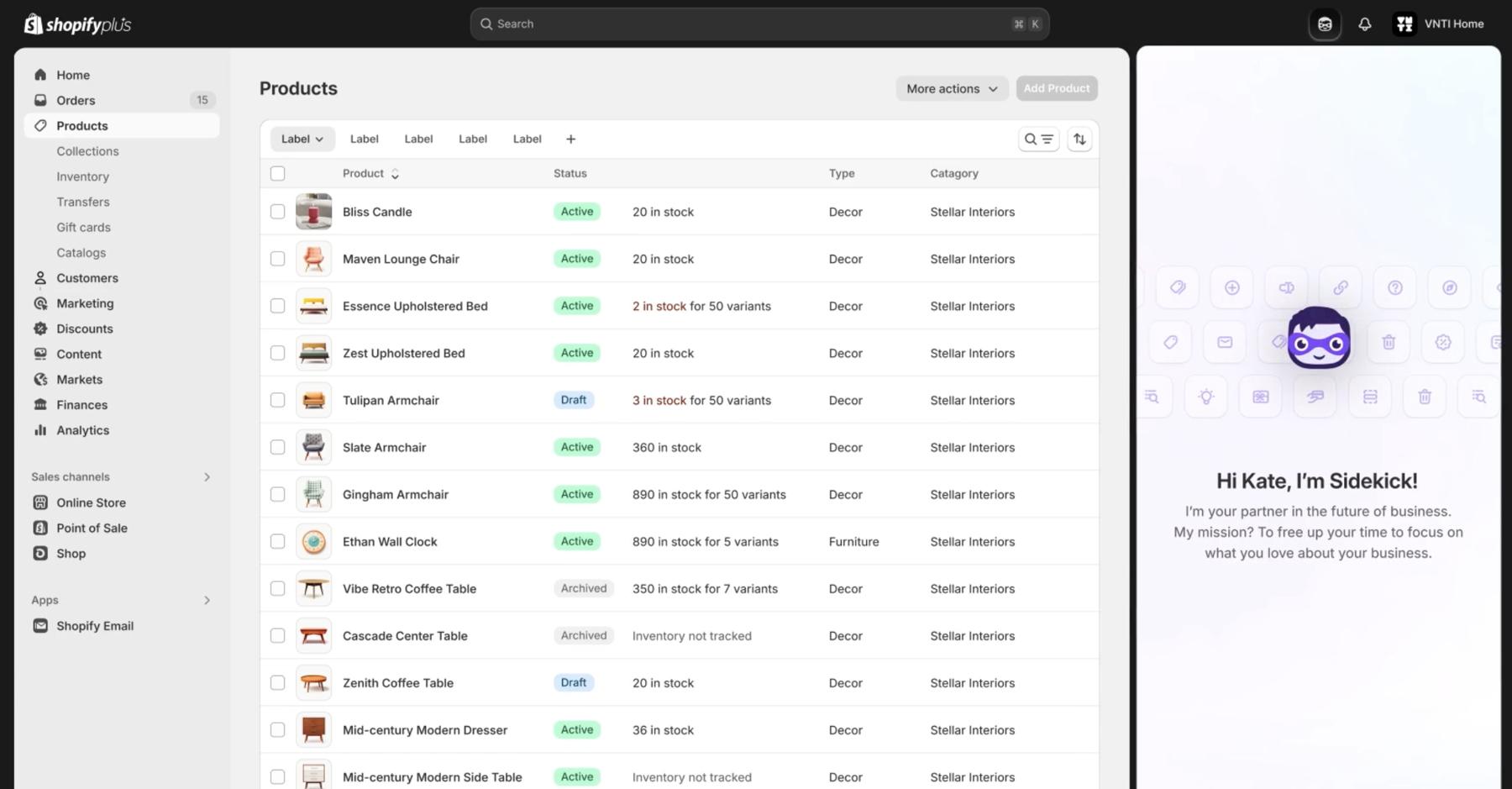Click the Customers person icon
This screenshot has height=789, width=1512.
coord(40,278)
